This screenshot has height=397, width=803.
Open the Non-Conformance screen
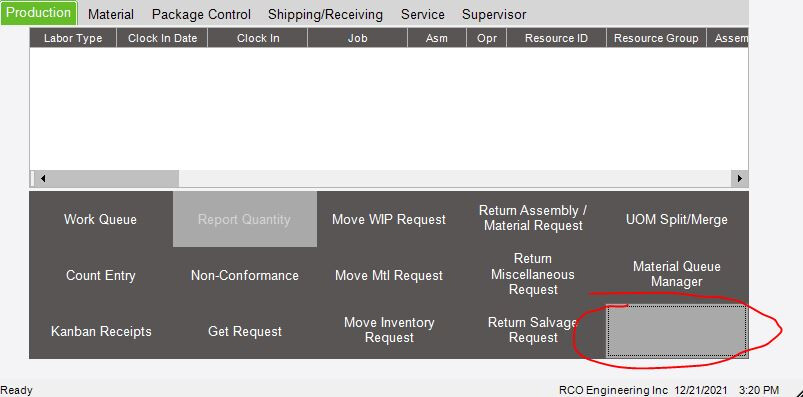point(244,275)
